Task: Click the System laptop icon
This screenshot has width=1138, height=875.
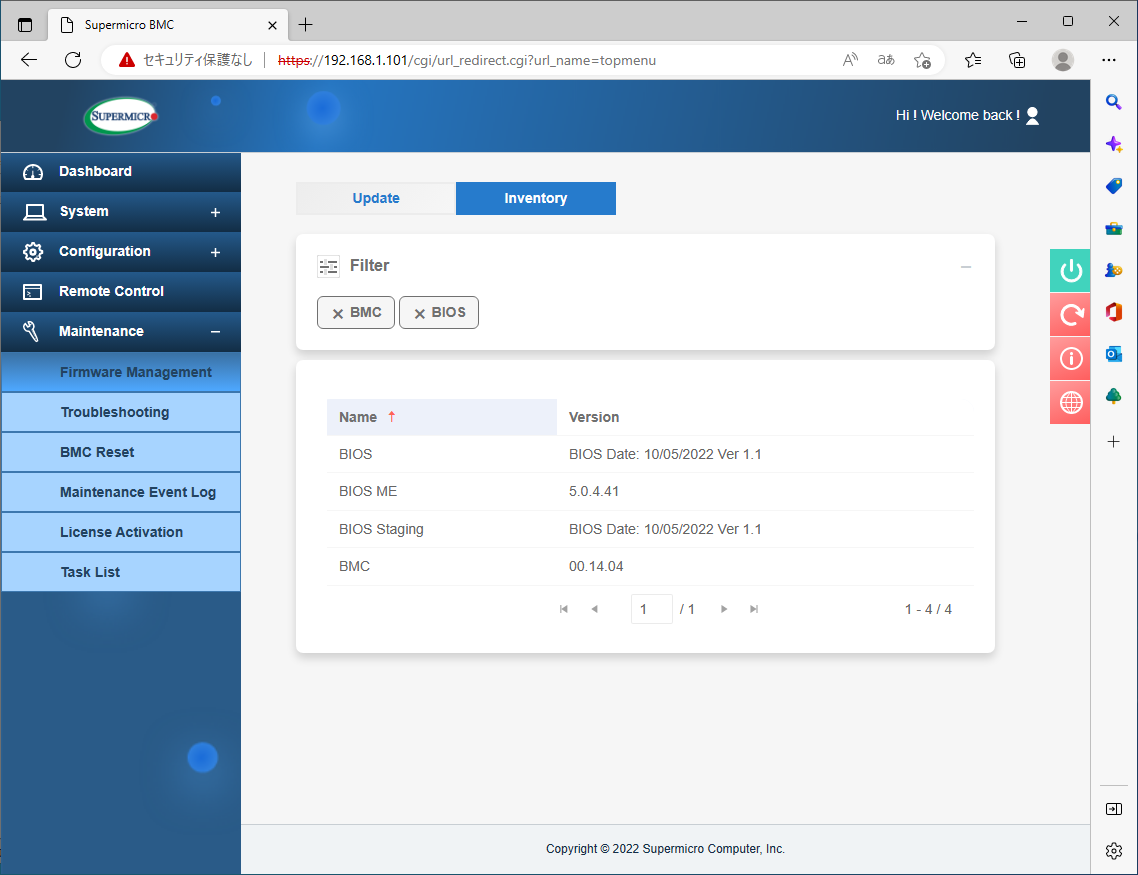Action: [34, 212]
